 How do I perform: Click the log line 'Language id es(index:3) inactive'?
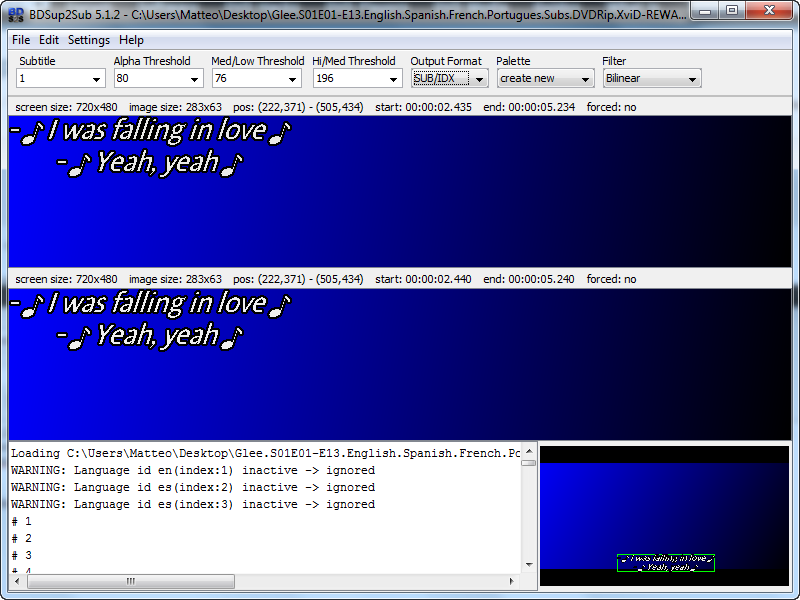pos(193,504)
